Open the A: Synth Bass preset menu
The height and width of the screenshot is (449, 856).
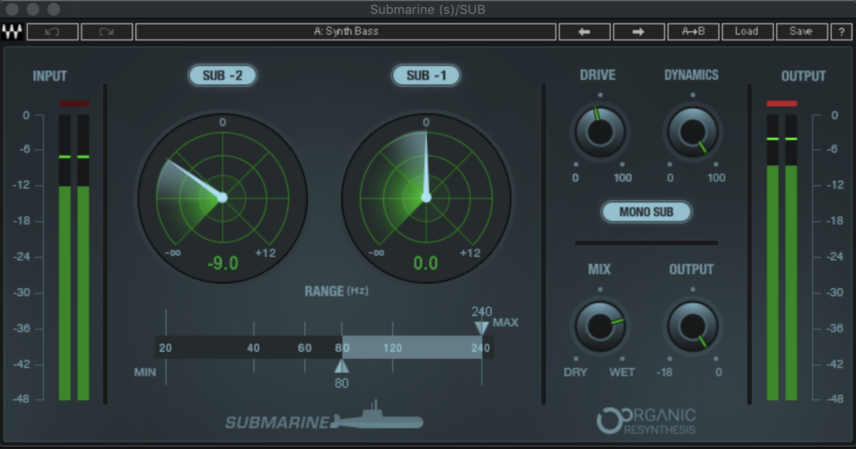point(346,32)
